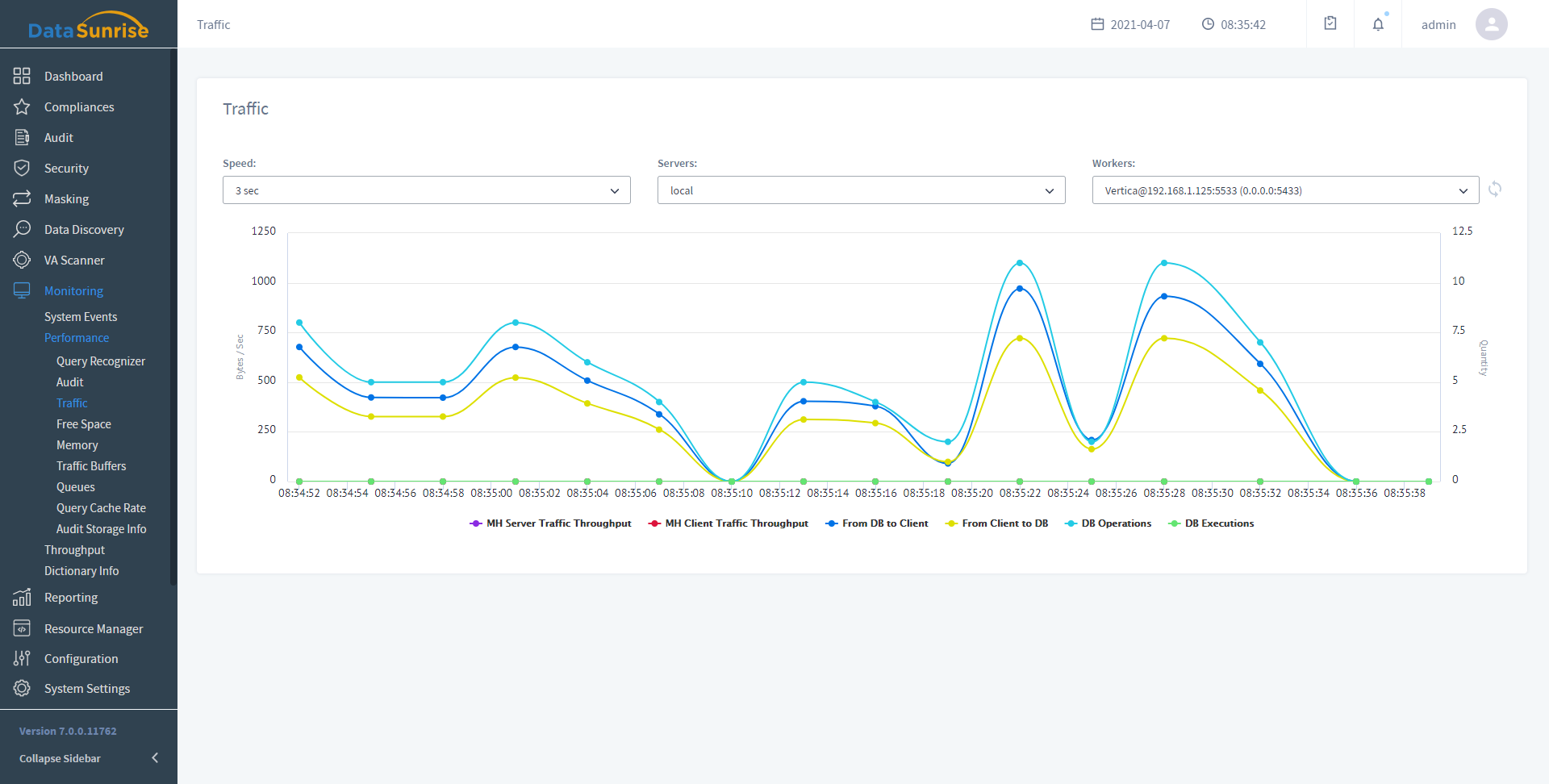This screenshot has height=784, width=1549.
Task: Open Free Space under Performance menu
Action: coord(84,424)
